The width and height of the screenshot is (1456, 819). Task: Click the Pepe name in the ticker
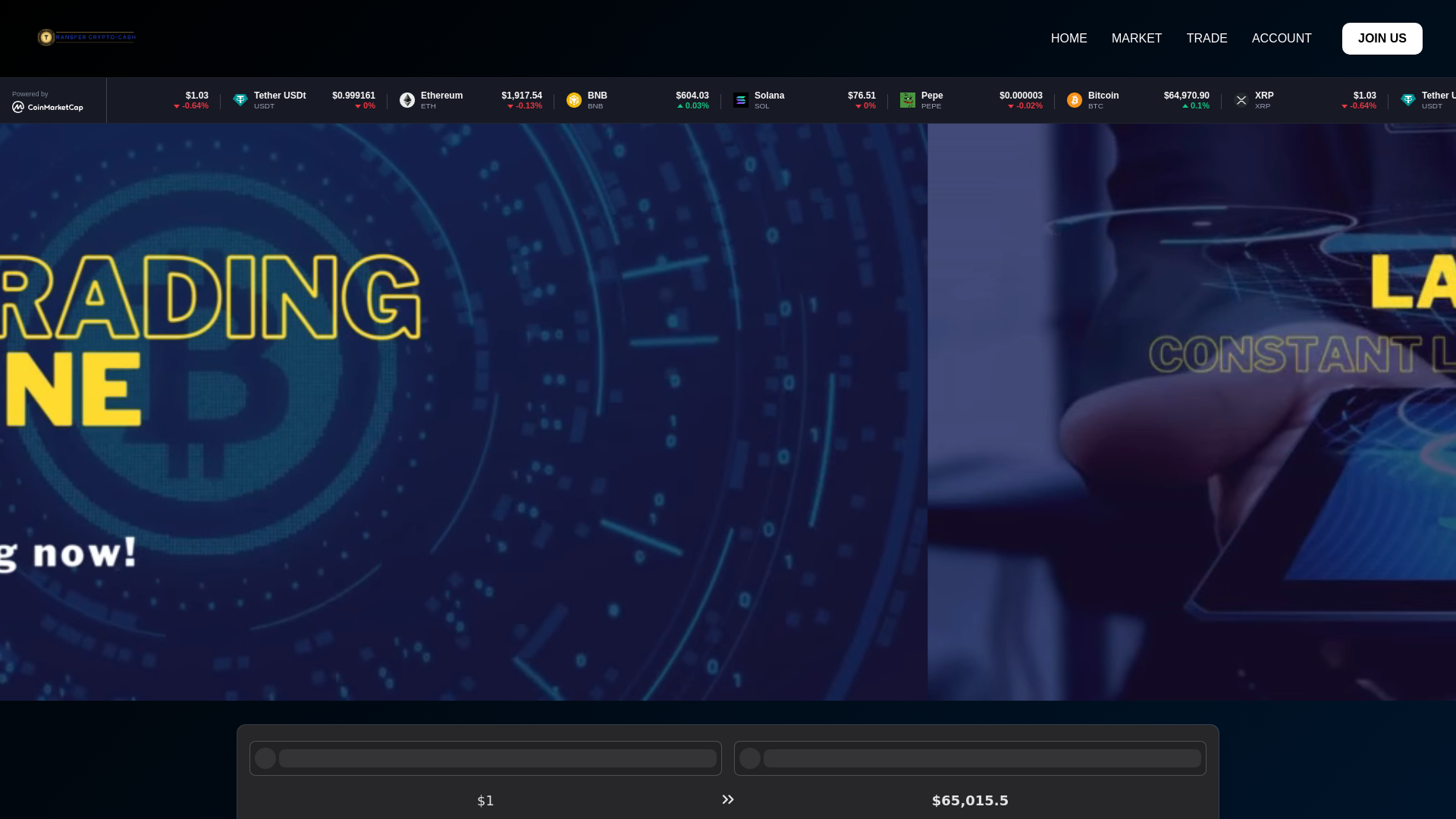pos(932,96)
